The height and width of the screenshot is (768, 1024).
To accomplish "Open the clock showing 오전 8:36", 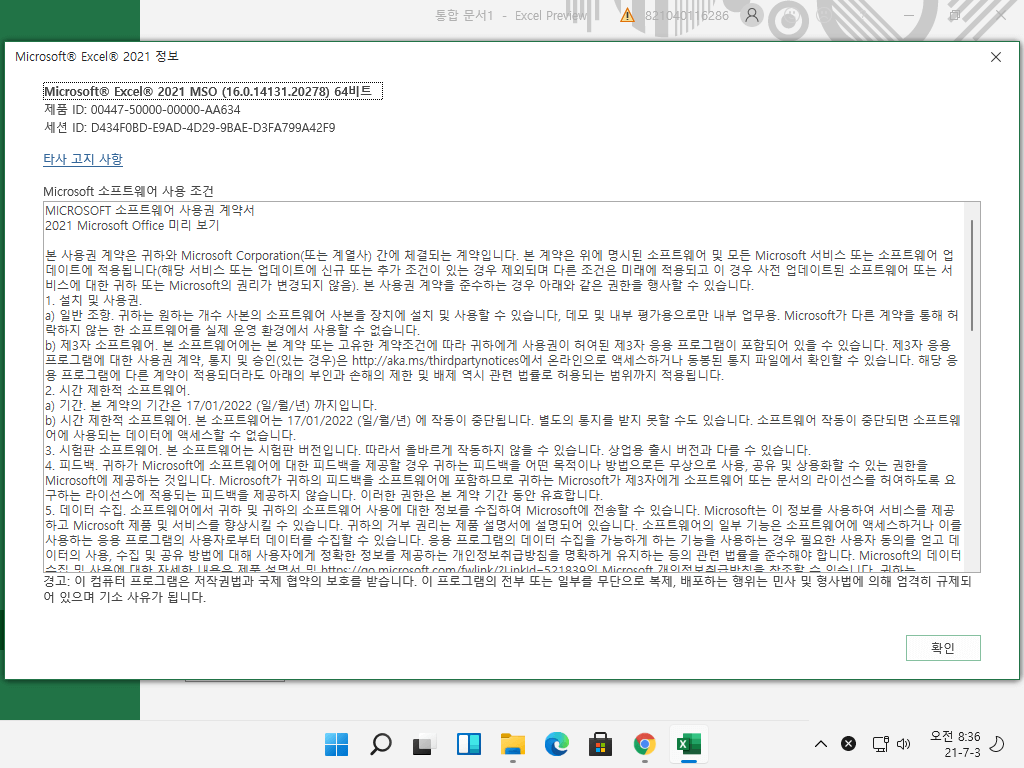I will pos(955,744).
